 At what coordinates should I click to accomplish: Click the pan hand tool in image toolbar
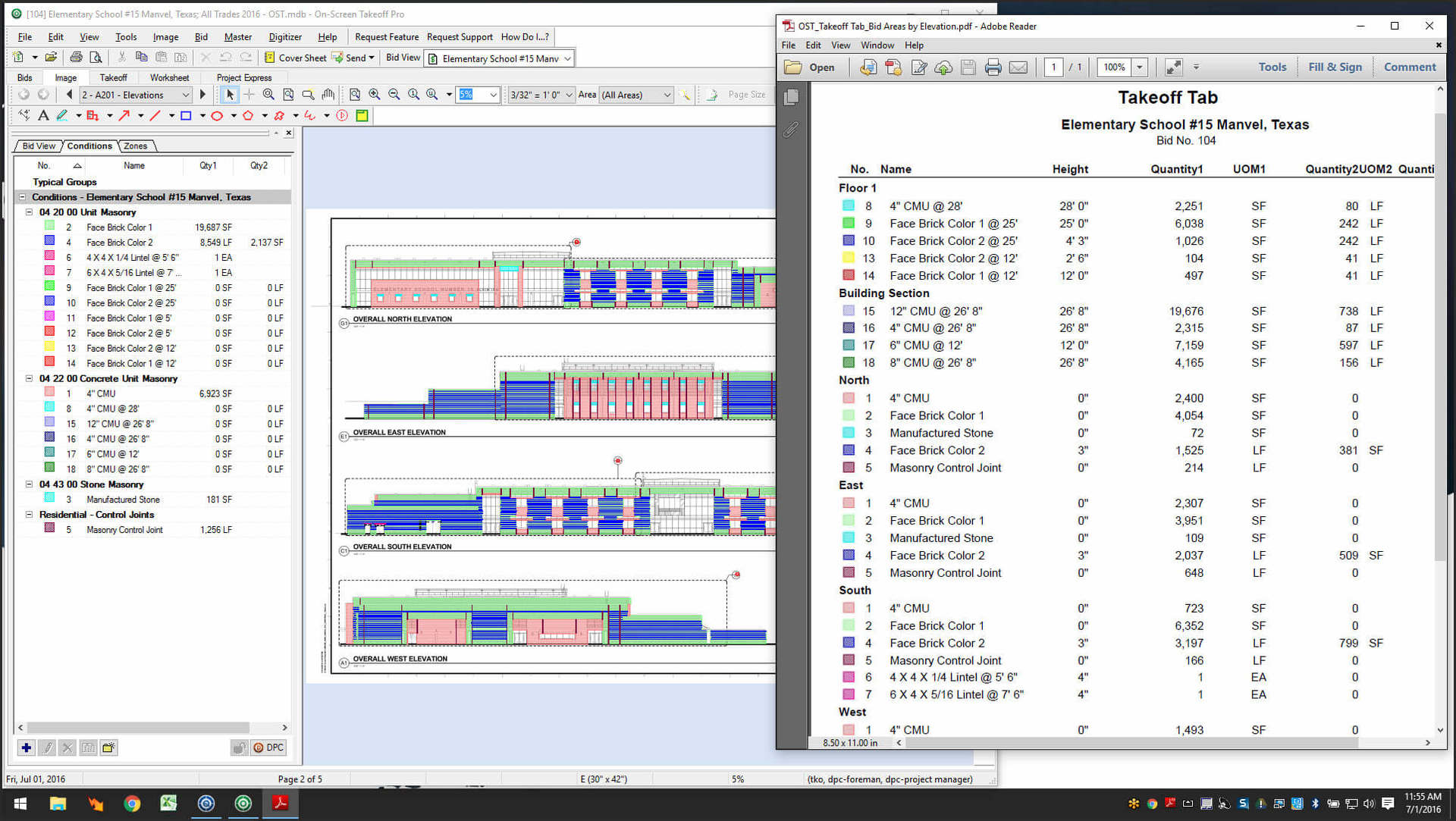328,95
